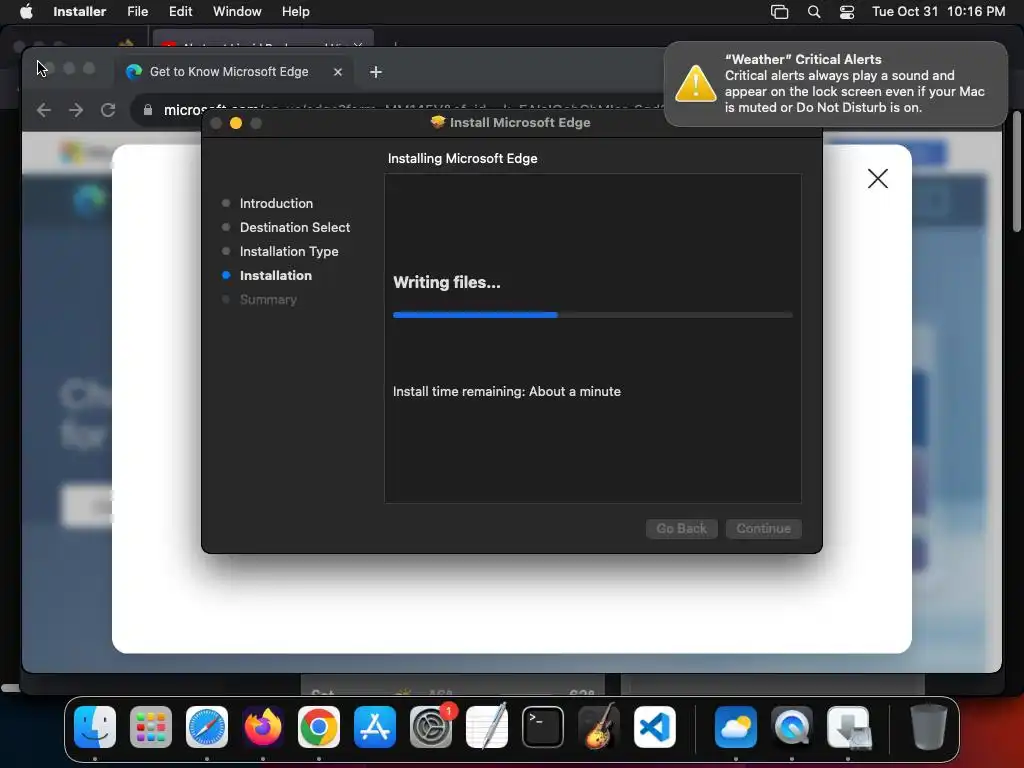Select the Get to Know Microsoft Edge tab
Viewport: 1024px width, 768px height.
coord(229,72)
